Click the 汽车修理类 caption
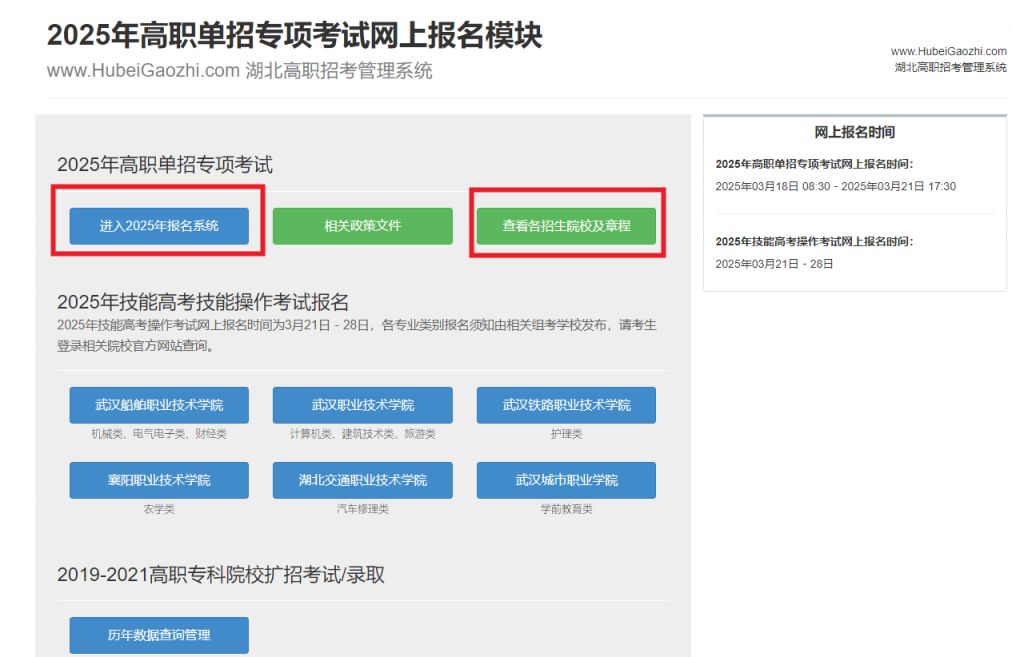Viewport: 1012px width, 657px height. [x=363, y=509]
